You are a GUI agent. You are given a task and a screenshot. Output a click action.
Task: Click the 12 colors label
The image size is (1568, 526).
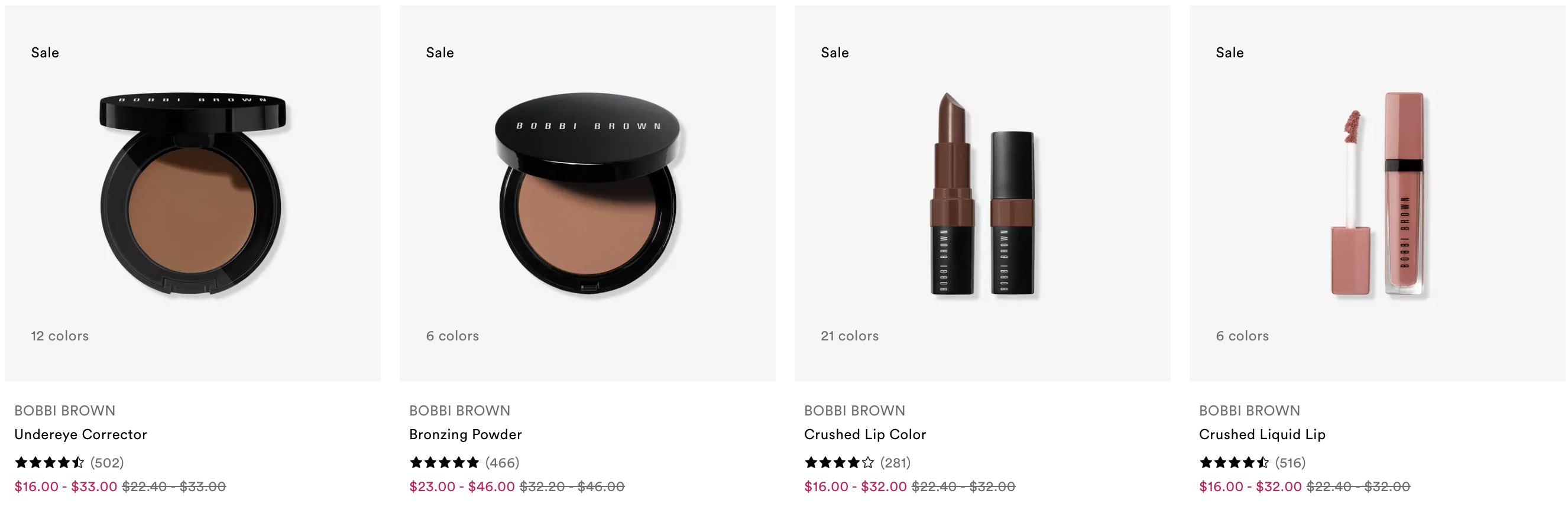[60, 336]
